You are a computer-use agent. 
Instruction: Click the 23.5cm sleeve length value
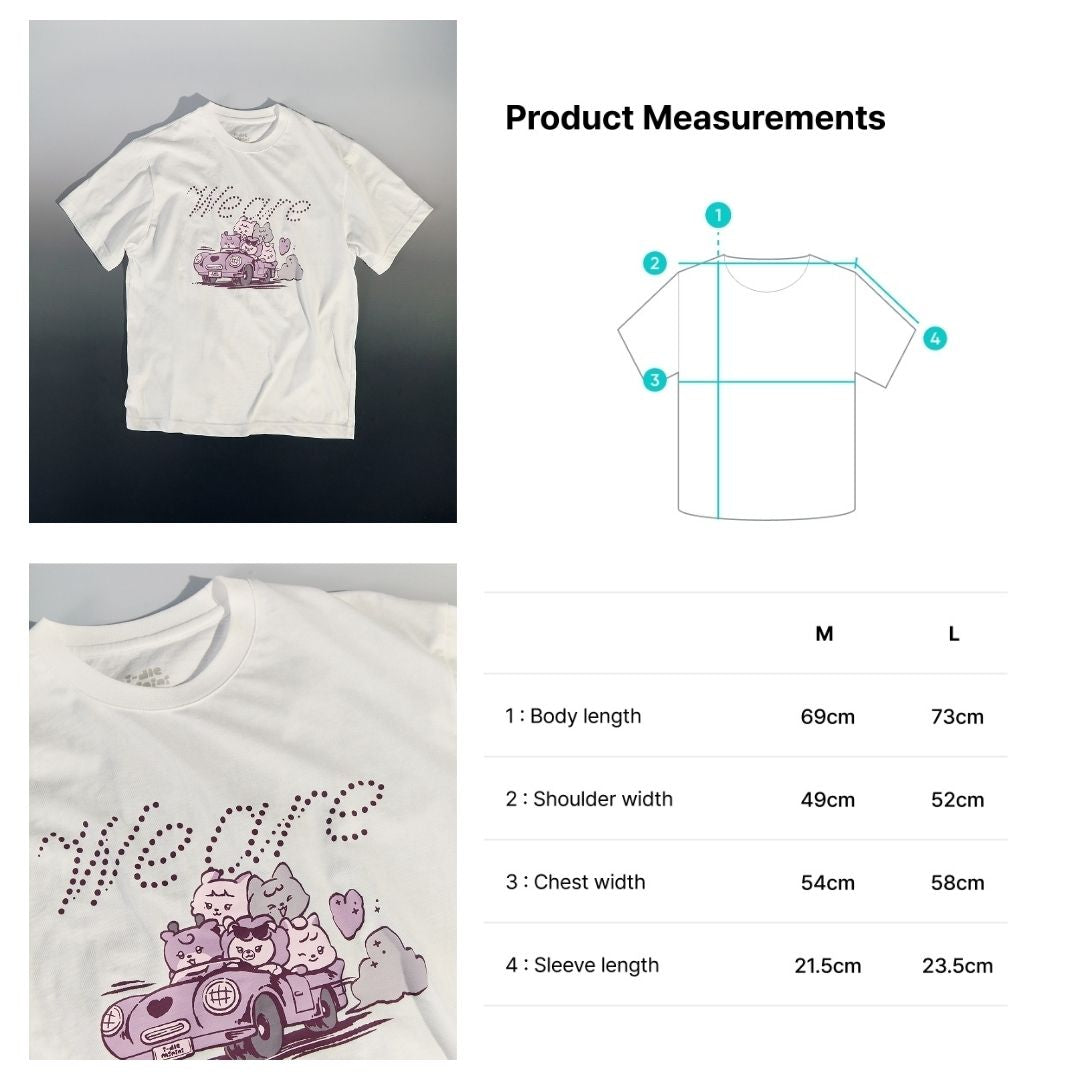[957, 966]
